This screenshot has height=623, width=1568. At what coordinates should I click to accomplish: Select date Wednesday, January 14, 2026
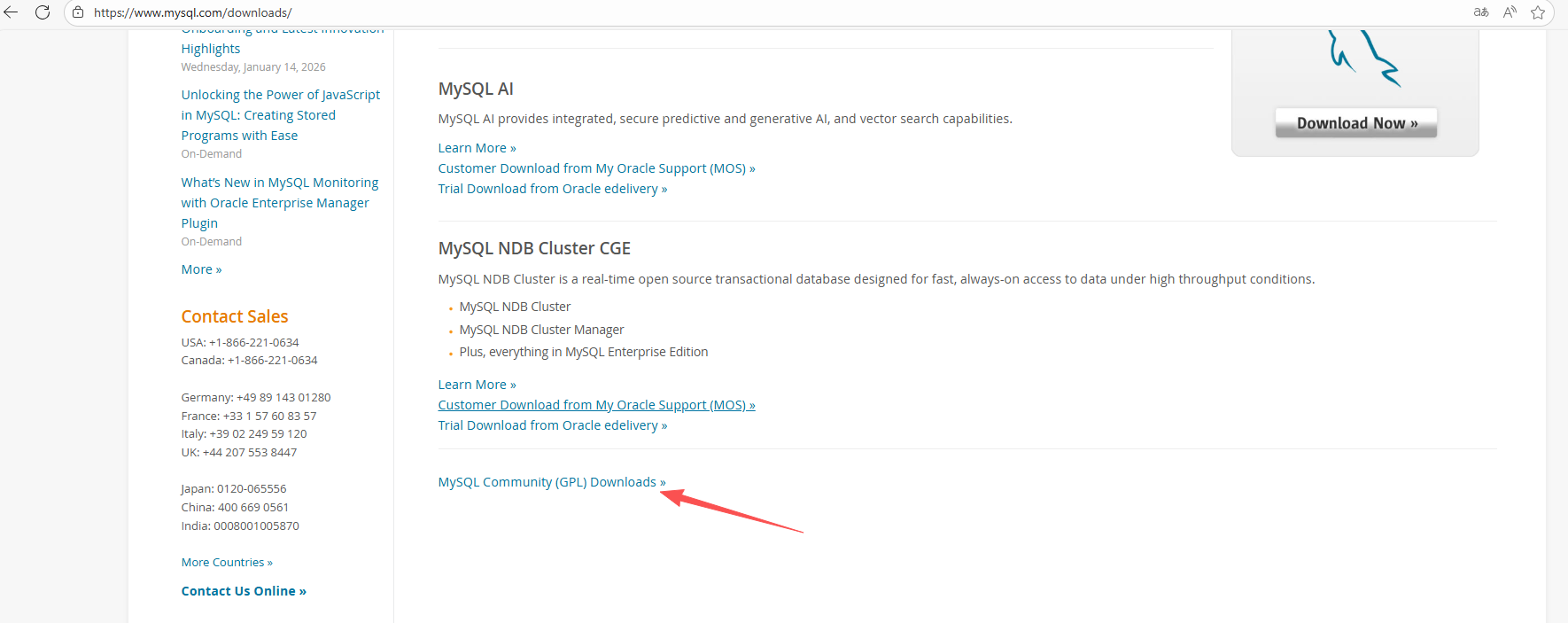pyautogui.click(x=253, y=67)
